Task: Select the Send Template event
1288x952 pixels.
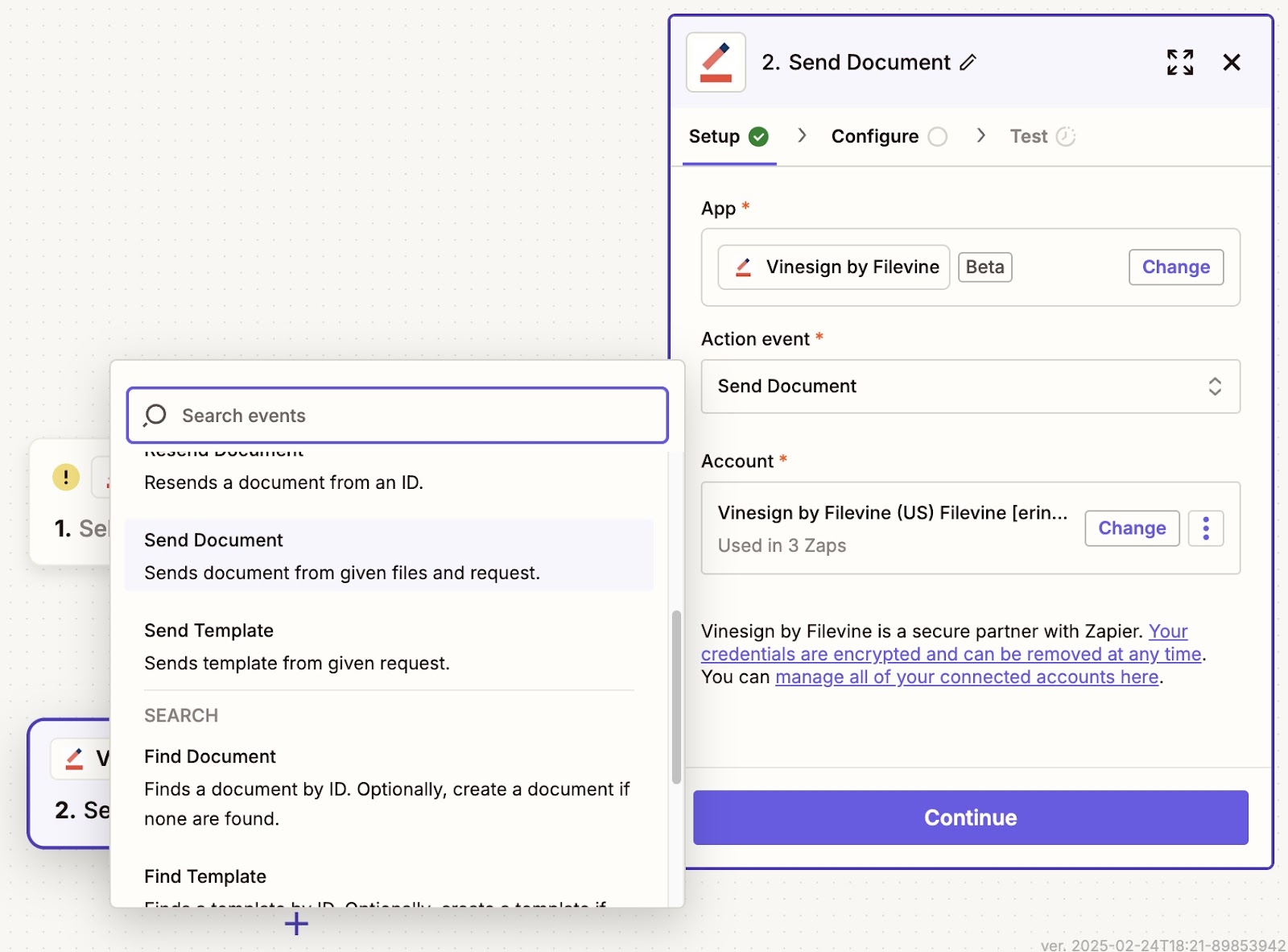Action: 389,646
